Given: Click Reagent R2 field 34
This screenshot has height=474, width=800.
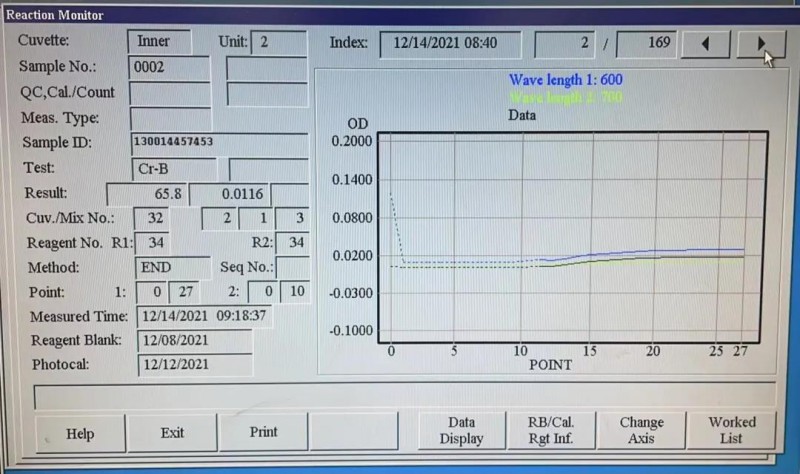Looking at the screenshot, I should [x=292, y=242].
